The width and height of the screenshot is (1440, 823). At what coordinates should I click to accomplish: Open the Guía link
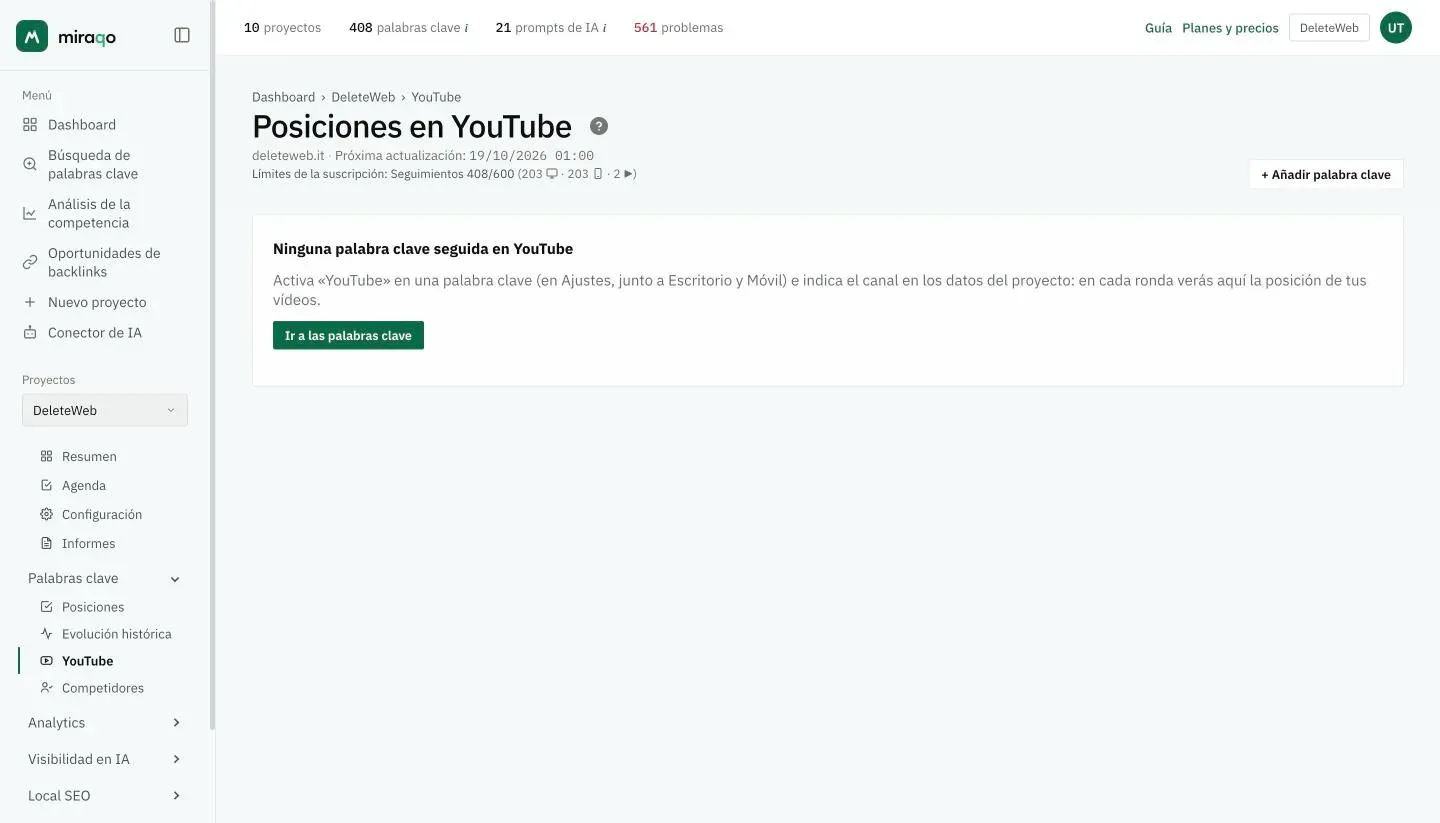coord(1158,28)
